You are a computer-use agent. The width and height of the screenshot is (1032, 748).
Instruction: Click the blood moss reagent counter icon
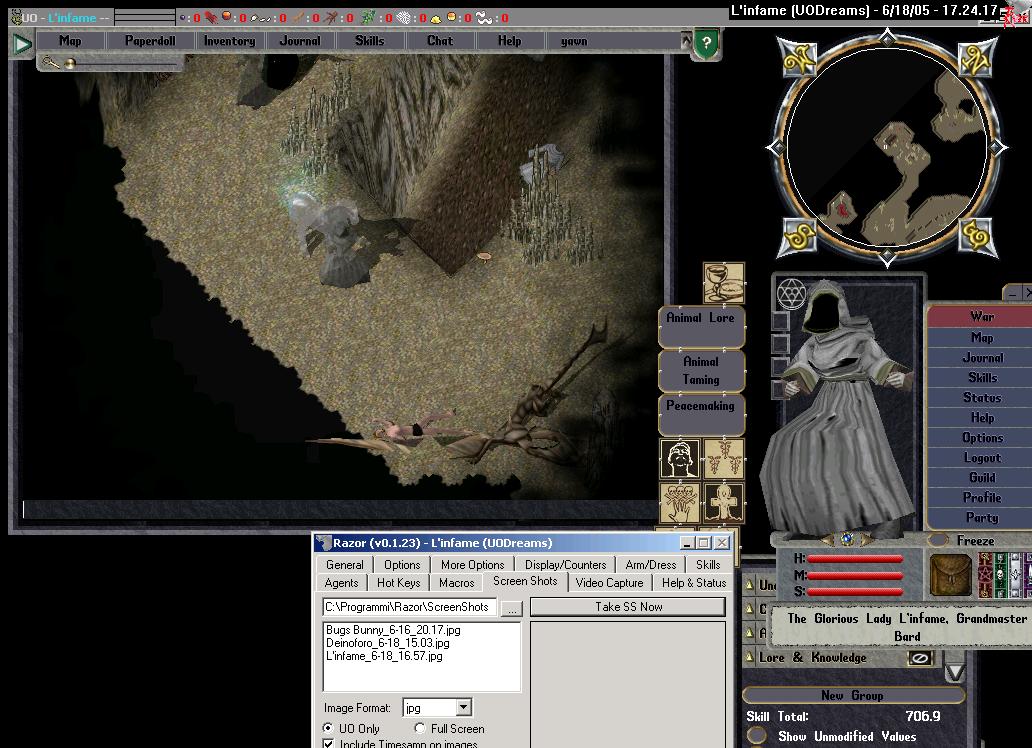[211, 18]
